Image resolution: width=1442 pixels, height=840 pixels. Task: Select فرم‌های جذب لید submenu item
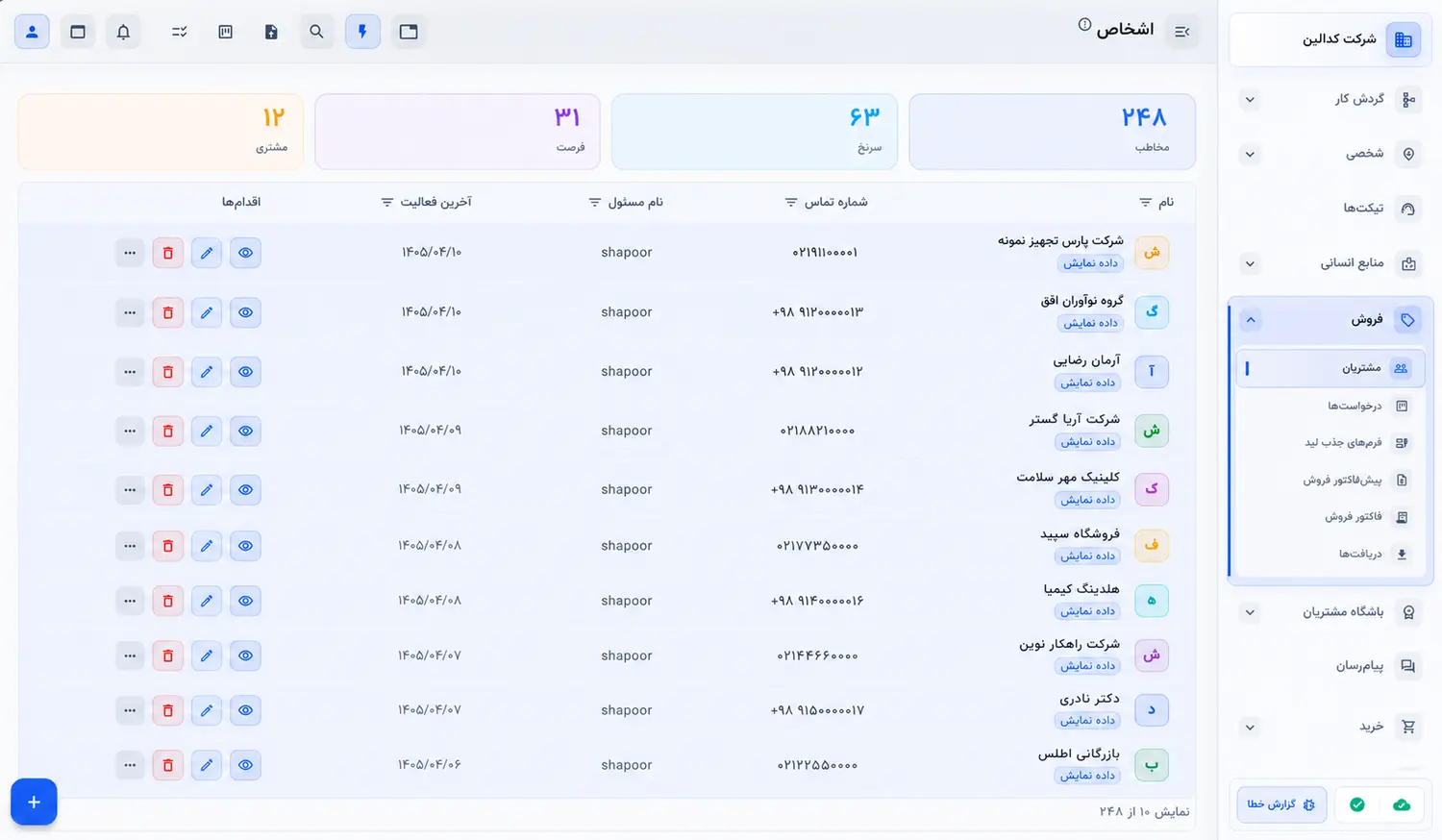[1330, 443]
